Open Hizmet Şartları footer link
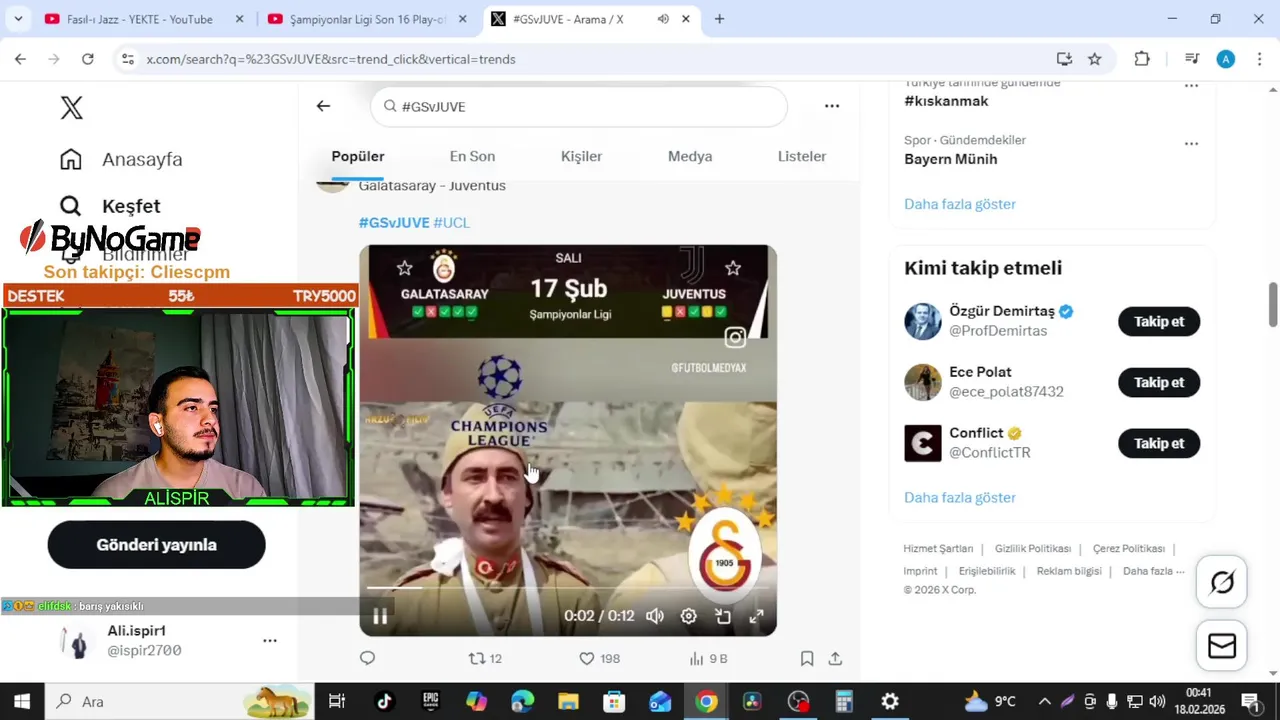 [938, 549]
